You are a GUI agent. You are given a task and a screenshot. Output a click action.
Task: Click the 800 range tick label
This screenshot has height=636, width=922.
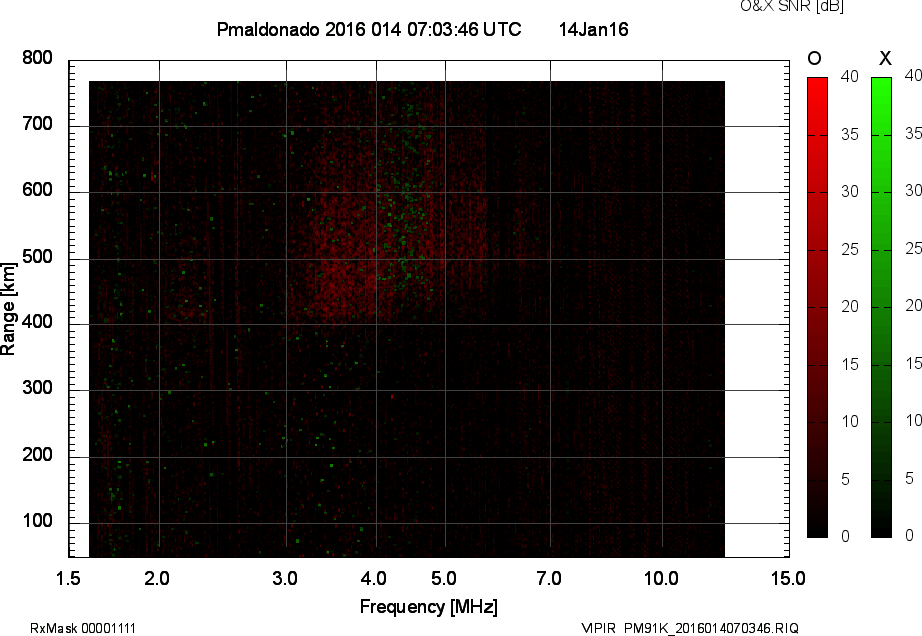click(37, 58)
